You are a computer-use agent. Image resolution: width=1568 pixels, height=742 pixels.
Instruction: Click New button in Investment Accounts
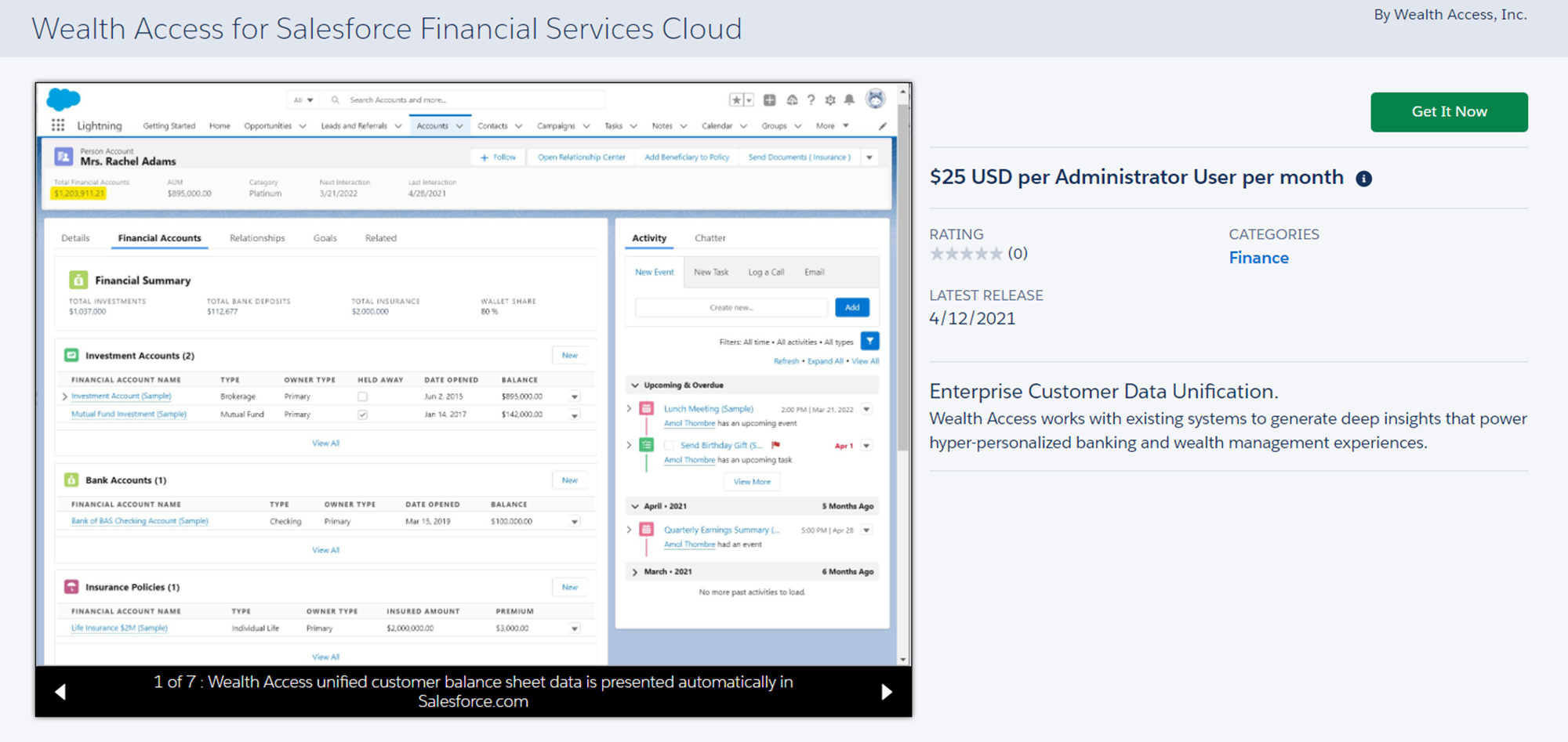coord(570,355)
